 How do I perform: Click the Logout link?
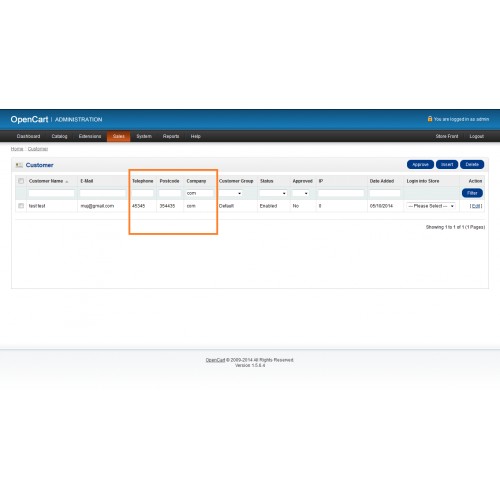click(x=476, y=136)
